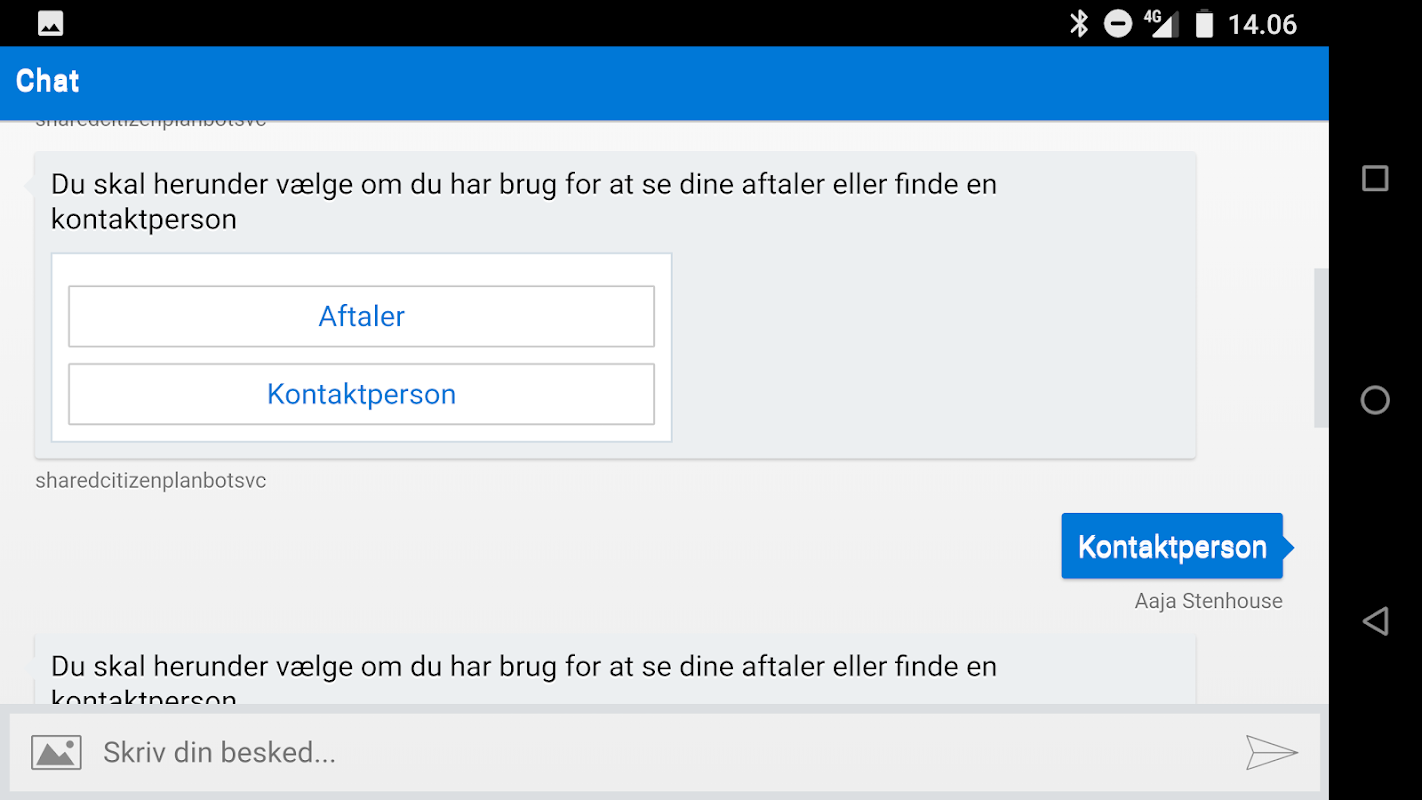Image resolution: width=1422 pixels, height=800 pixels.
Task: Tap the Android back navigation triangle
Action: (x=1375, y=621)
